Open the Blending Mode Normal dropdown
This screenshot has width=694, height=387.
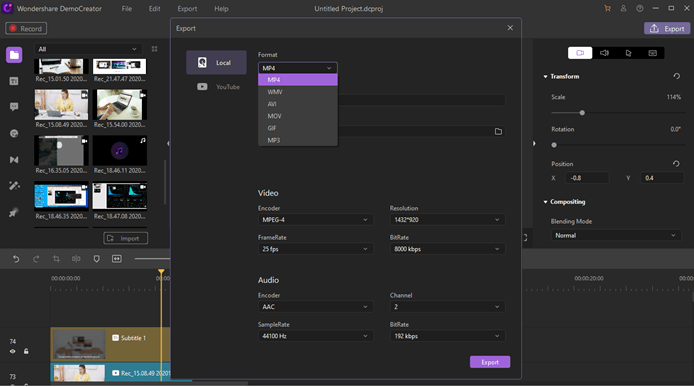pyautogui.click(x=616, y=236)
